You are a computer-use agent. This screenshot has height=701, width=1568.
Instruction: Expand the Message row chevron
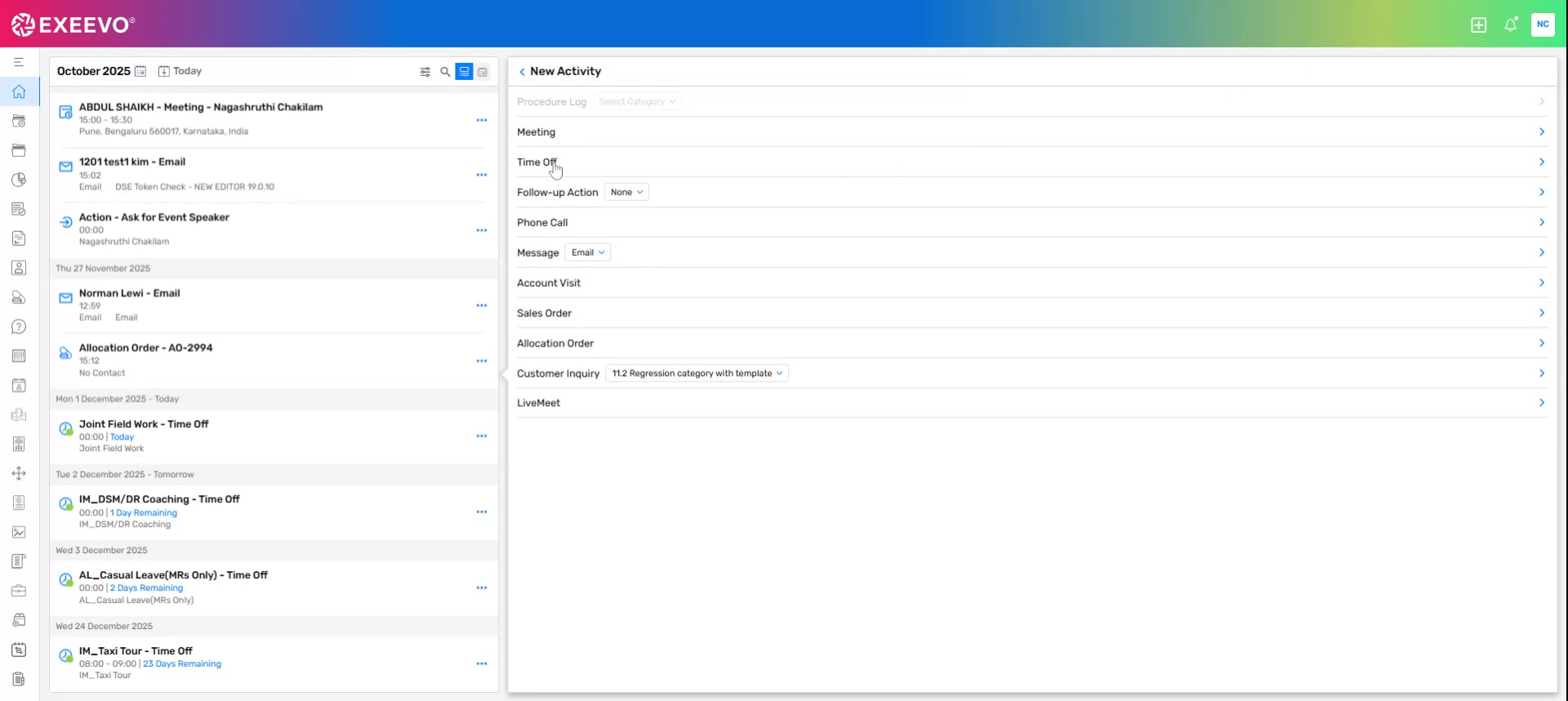pyautogui.click(x=1542, y=252)
